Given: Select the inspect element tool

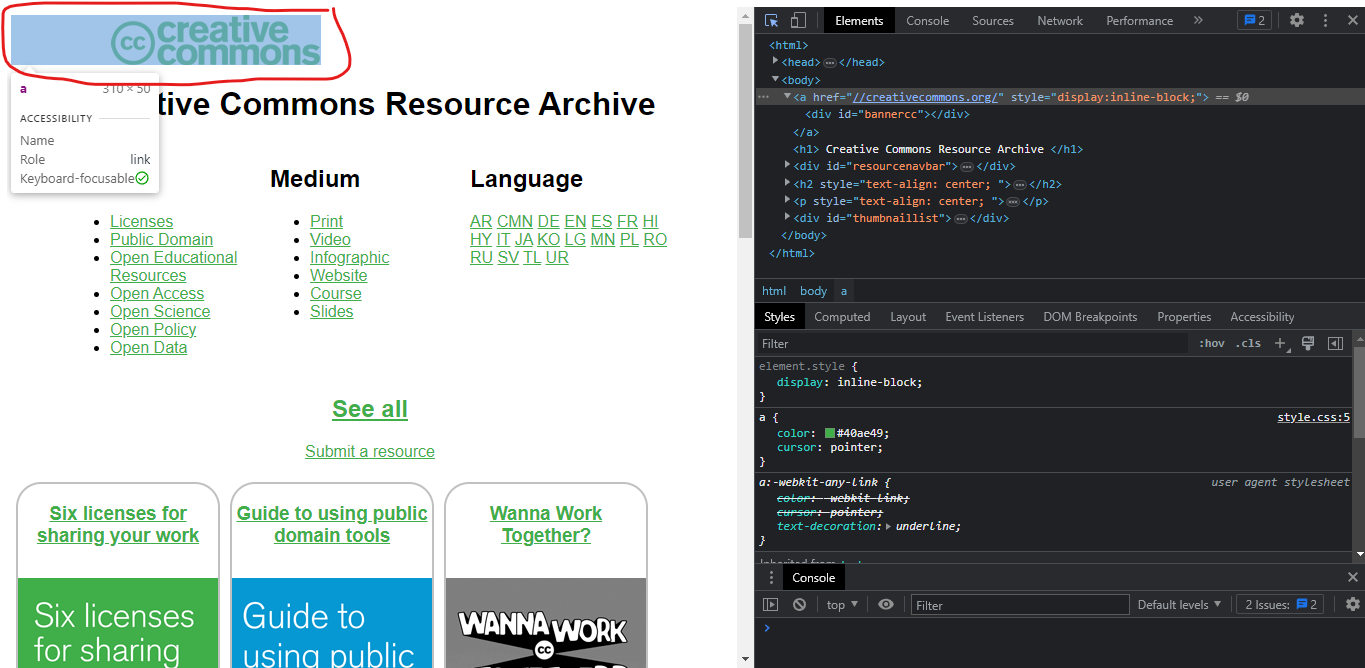Looking at the screenshot, I should tap(769, 20).
